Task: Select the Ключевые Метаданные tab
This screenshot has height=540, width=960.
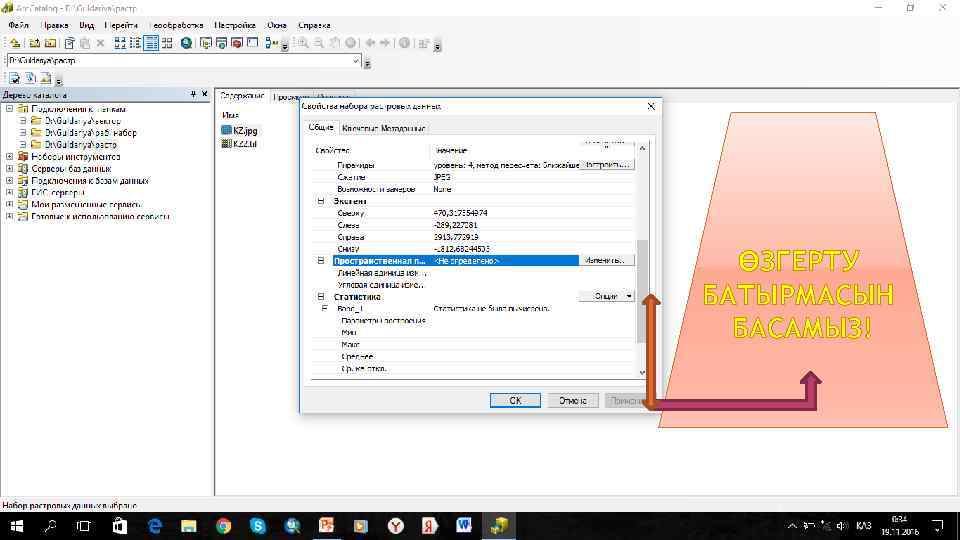Action: (x=383, y=128)
